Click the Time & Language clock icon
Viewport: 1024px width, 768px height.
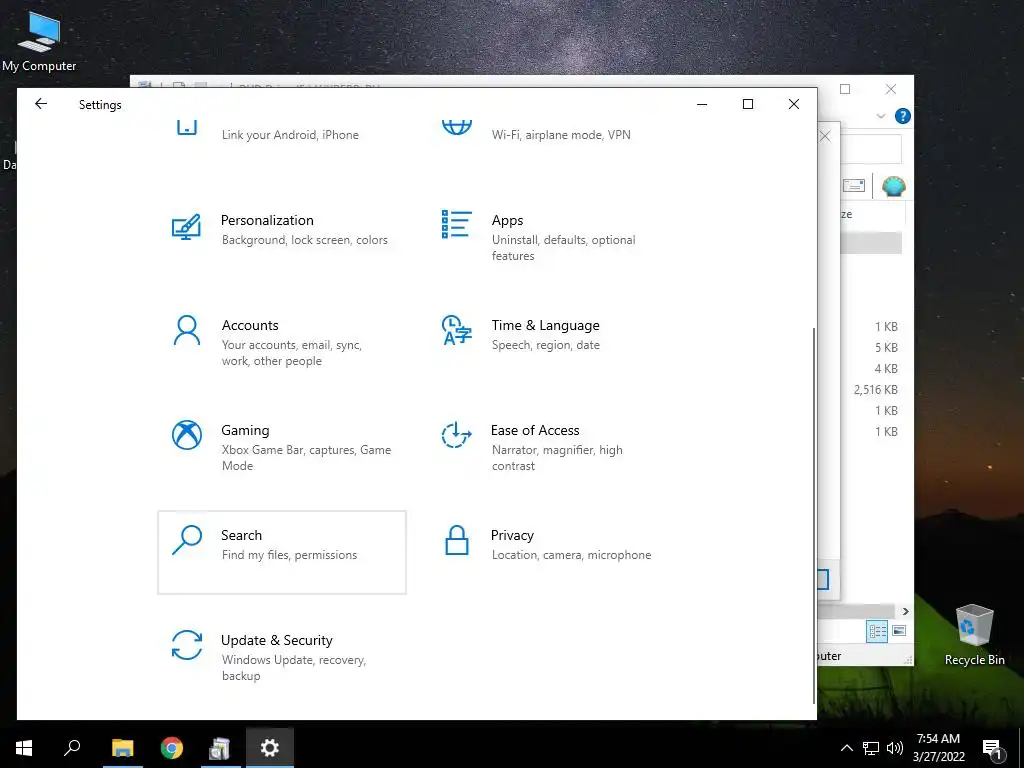(x=456, y=330)
